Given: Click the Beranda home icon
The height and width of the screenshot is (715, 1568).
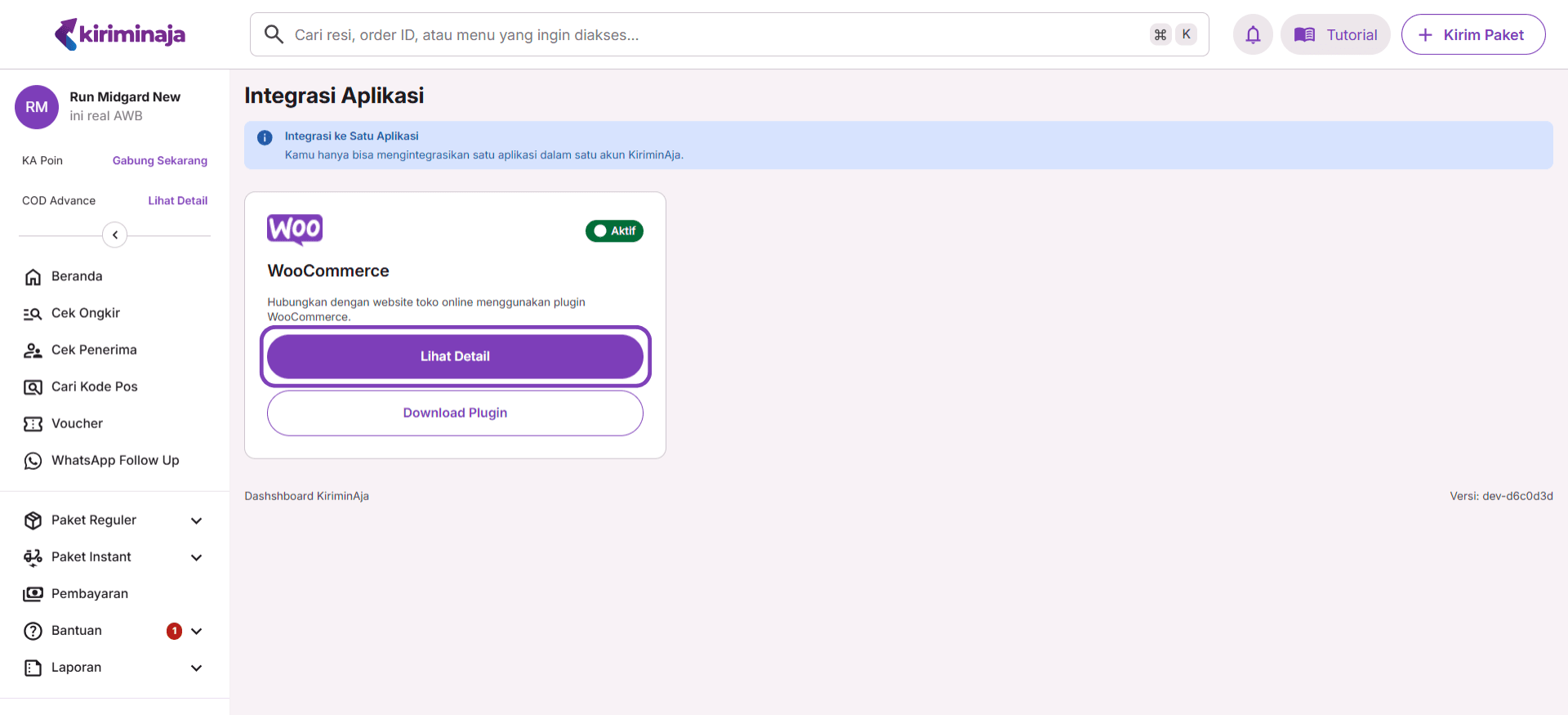Looking at the screenshot, I should coord(33,277).
